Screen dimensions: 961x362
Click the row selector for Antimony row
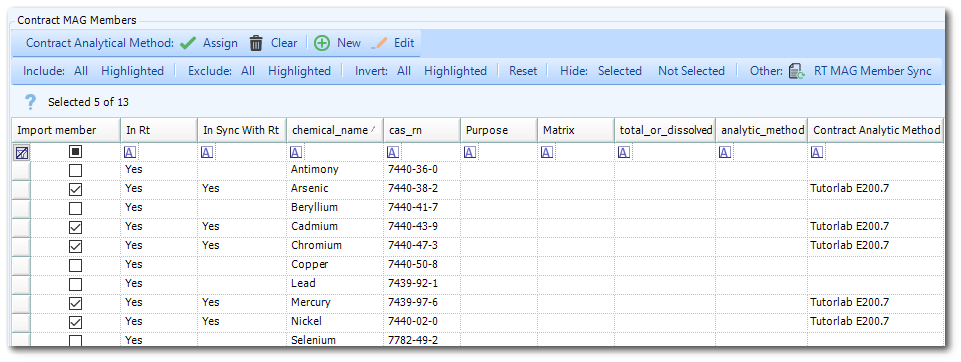click(21, 170)
